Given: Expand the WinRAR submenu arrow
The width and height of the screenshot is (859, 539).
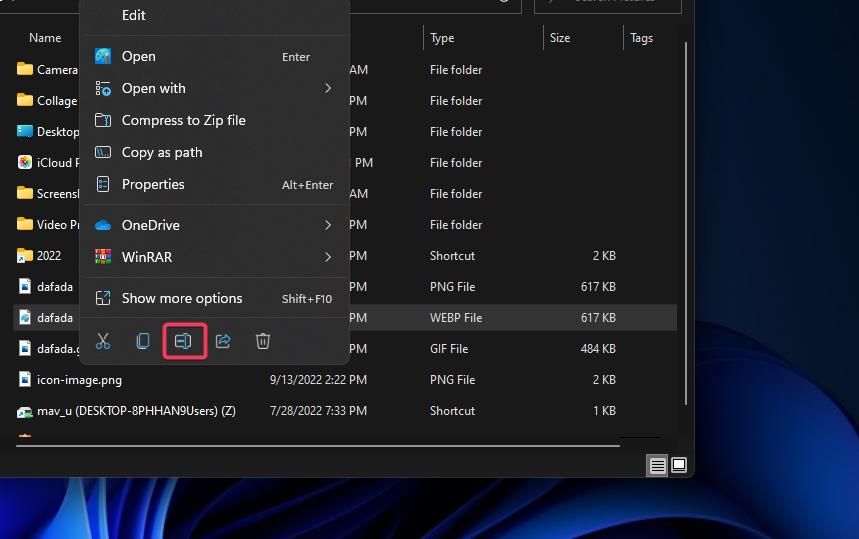Looking at the screenshot, I should point(328,257).
